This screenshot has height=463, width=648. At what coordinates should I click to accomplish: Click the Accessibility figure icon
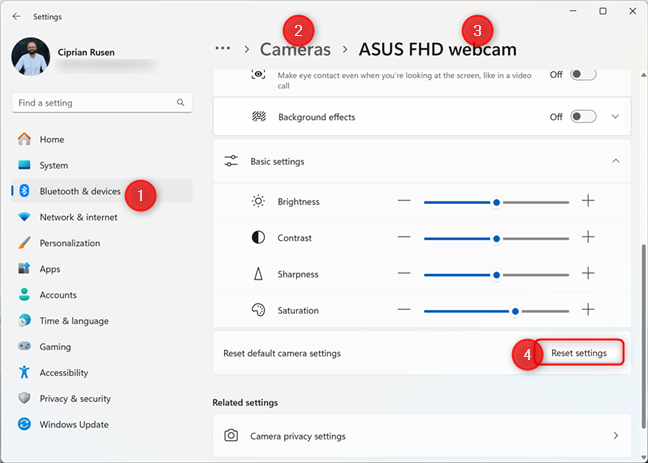(x=24, y=372)
